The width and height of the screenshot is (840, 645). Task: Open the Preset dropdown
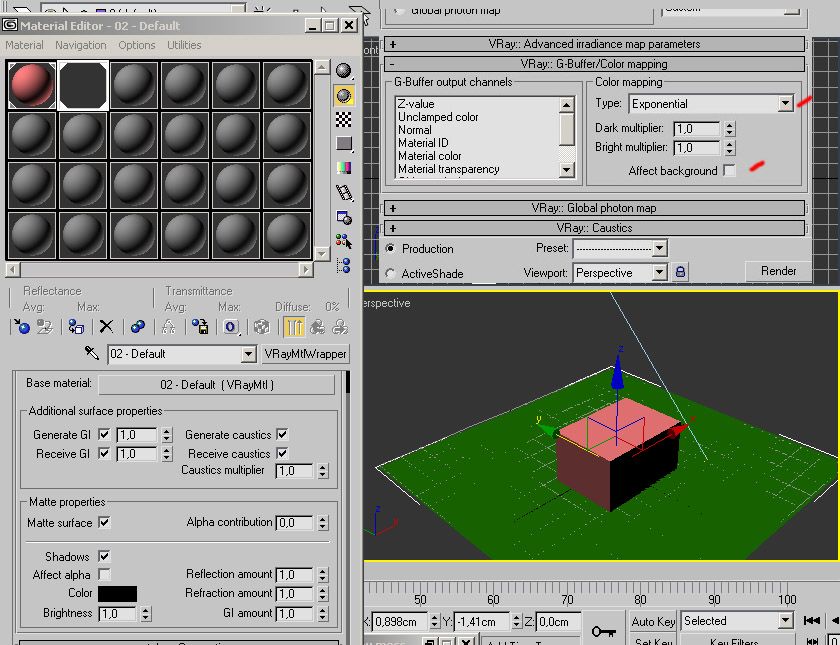point(659,248)
